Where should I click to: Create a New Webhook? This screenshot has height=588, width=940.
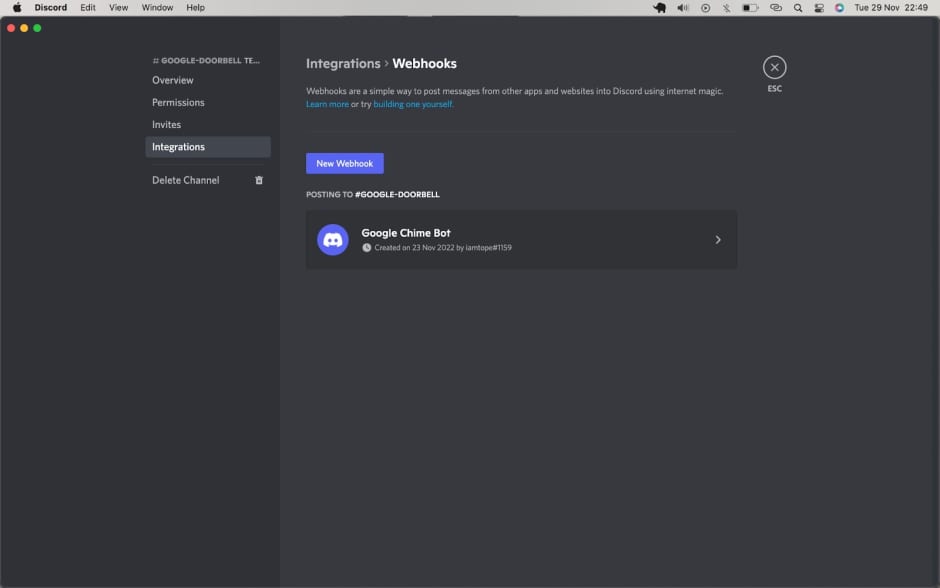(345, 163)
